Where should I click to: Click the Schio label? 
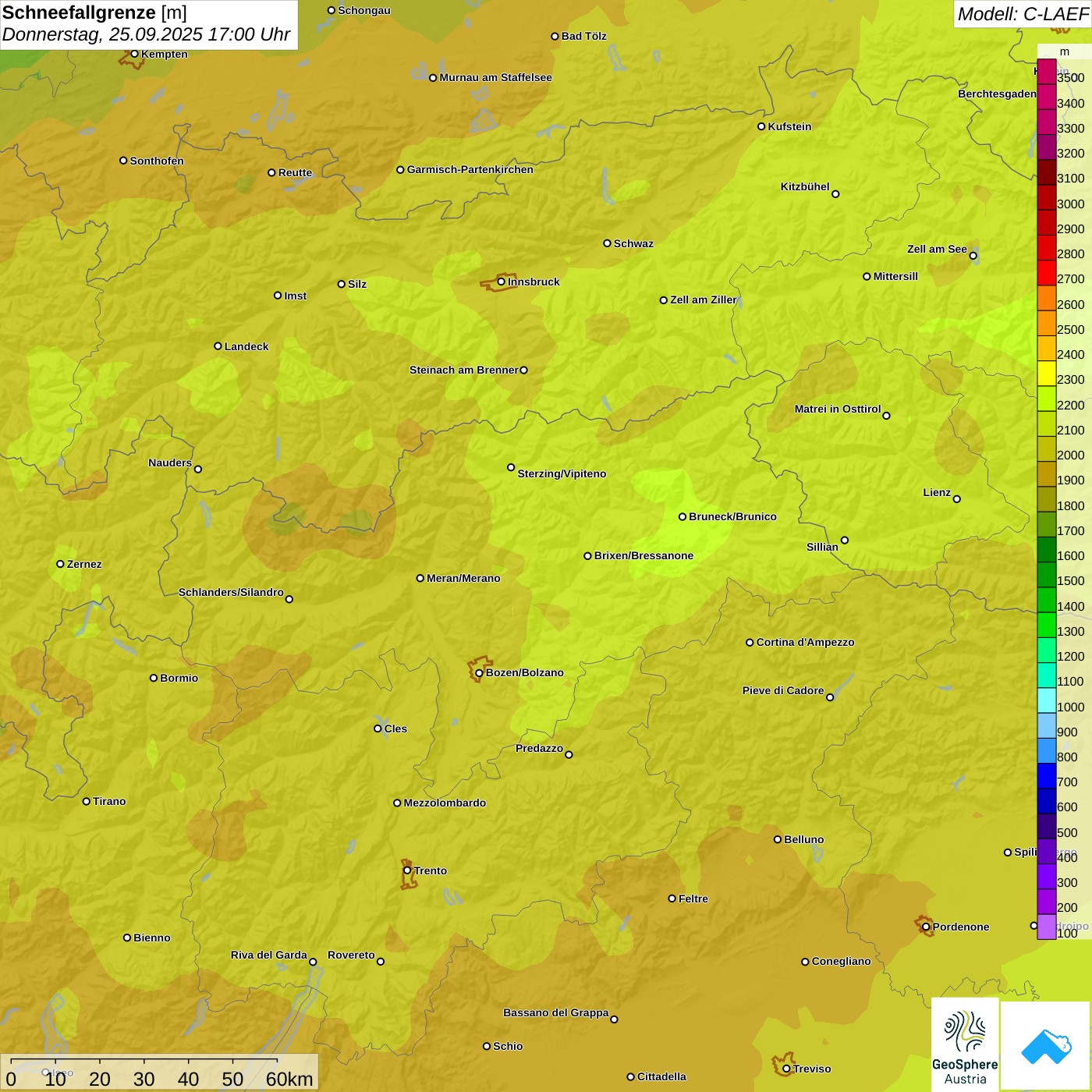[x=508, y=1047]
